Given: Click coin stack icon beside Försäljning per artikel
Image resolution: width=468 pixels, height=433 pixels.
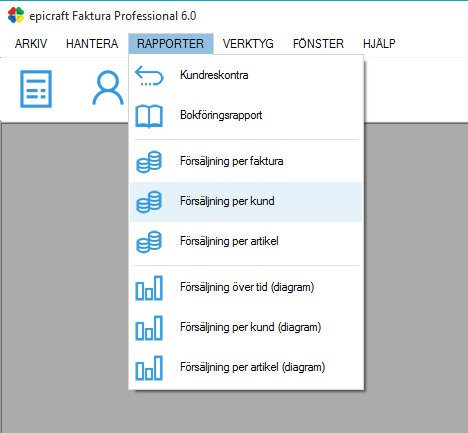Looking at the screenshot, I should click(149, 242).
